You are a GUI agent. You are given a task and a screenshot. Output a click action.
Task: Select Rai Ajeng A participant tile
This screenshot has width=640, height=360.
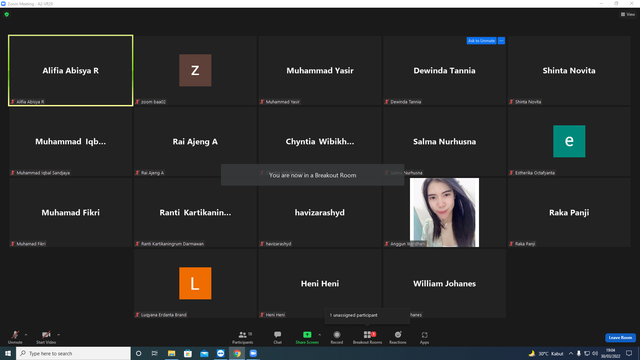coord(195,141)
